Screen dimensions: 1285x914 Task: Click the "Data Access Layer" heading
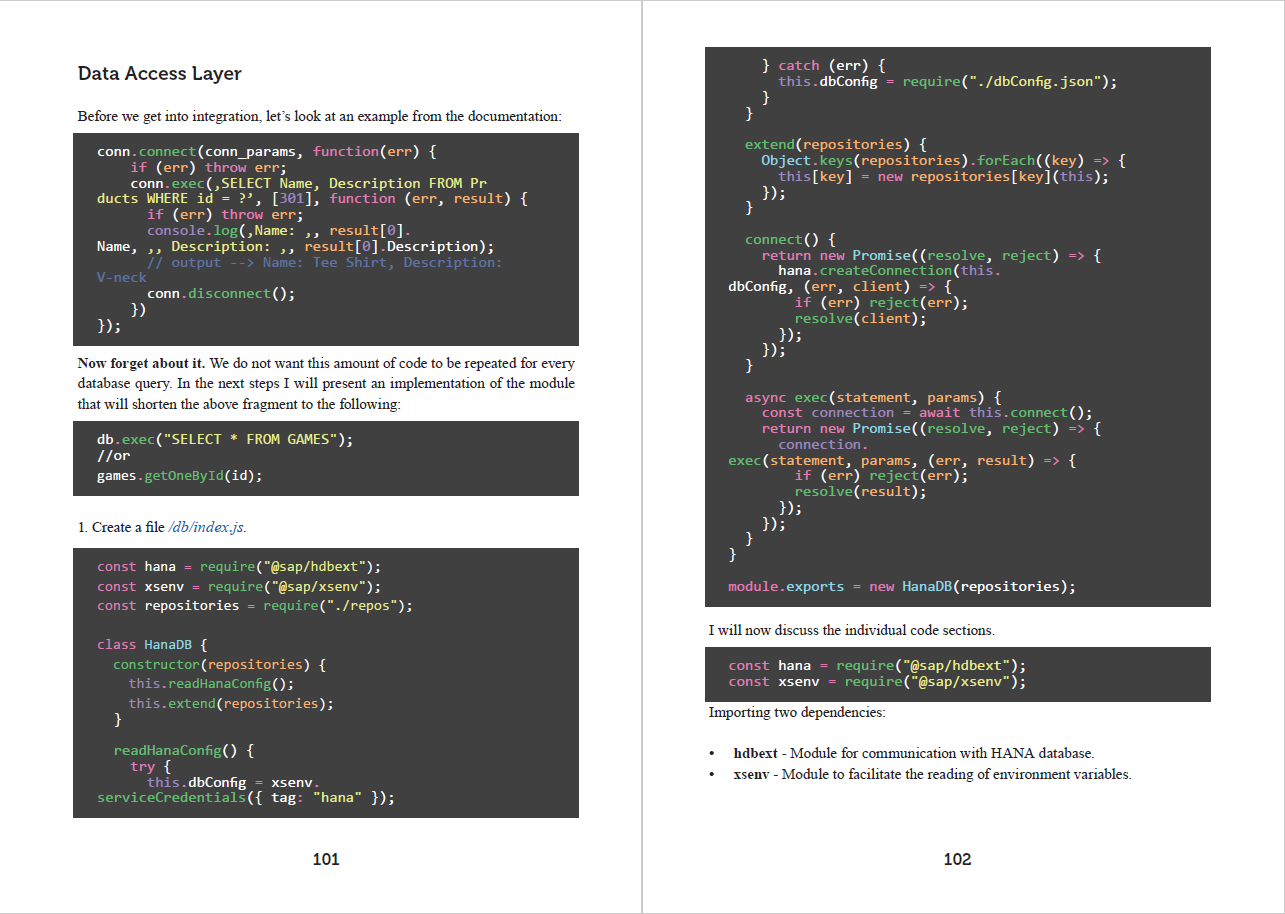click(x=160, y=74)
